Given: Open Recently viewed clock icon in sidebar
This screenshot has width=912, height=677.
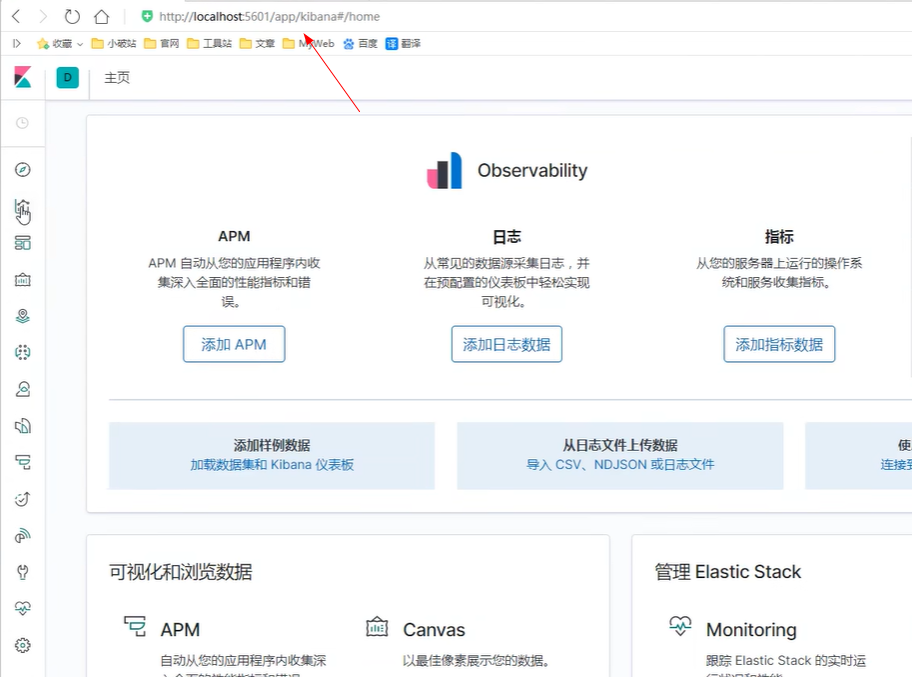Looking at the screenshot, I should (x=22, y=123).
